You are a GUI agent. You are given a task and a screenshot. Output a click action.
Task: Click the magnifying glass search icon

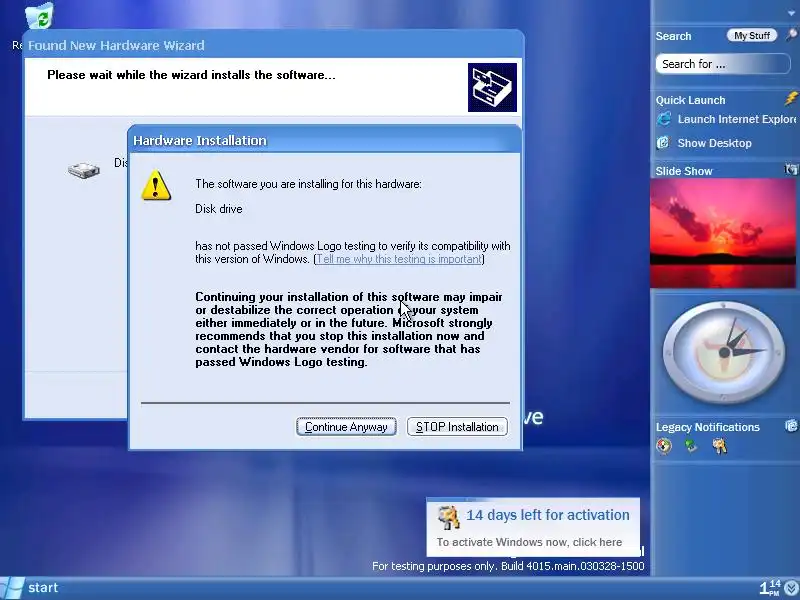791,35
